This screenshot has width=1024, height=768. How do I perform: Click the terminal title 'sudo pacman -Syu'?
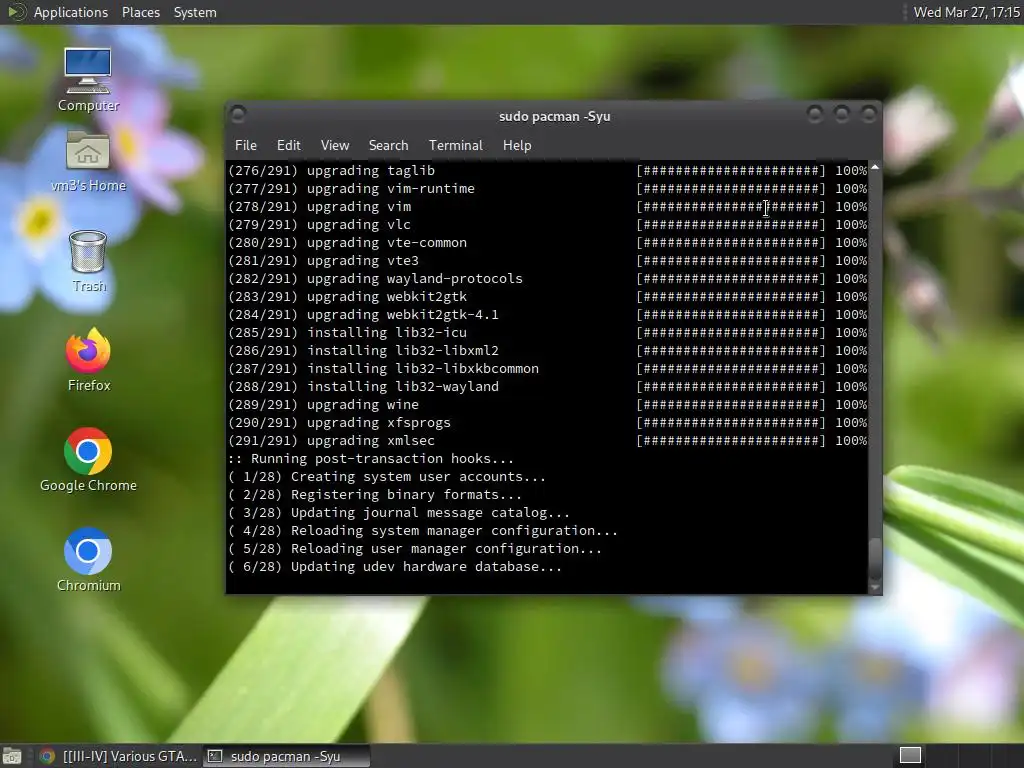click(x=554, y=116)
